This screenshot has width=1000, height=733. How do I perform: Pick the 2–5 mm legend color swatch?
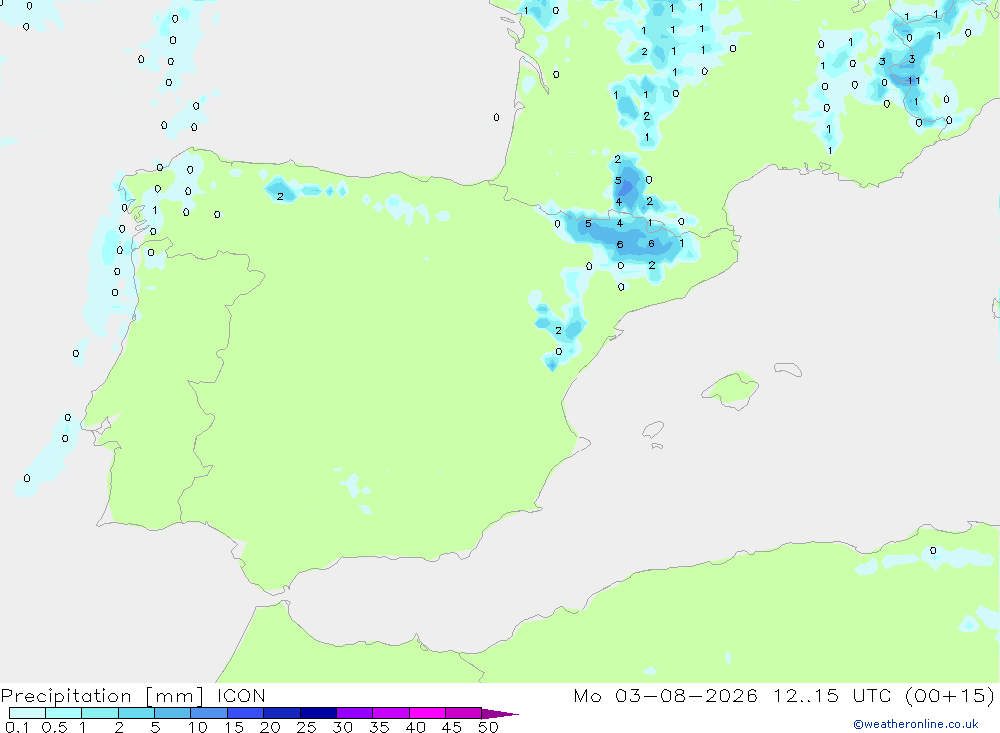point(136,713)
